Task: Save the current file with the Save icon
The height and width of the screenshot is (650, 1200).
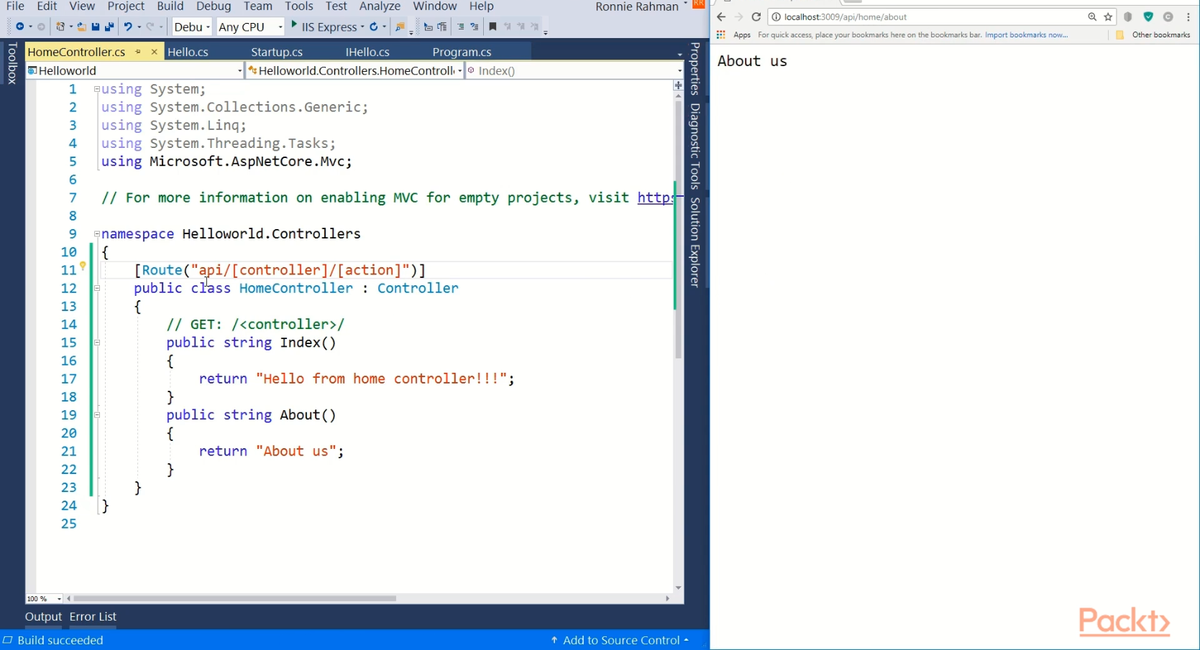Action: coord(95,27)
